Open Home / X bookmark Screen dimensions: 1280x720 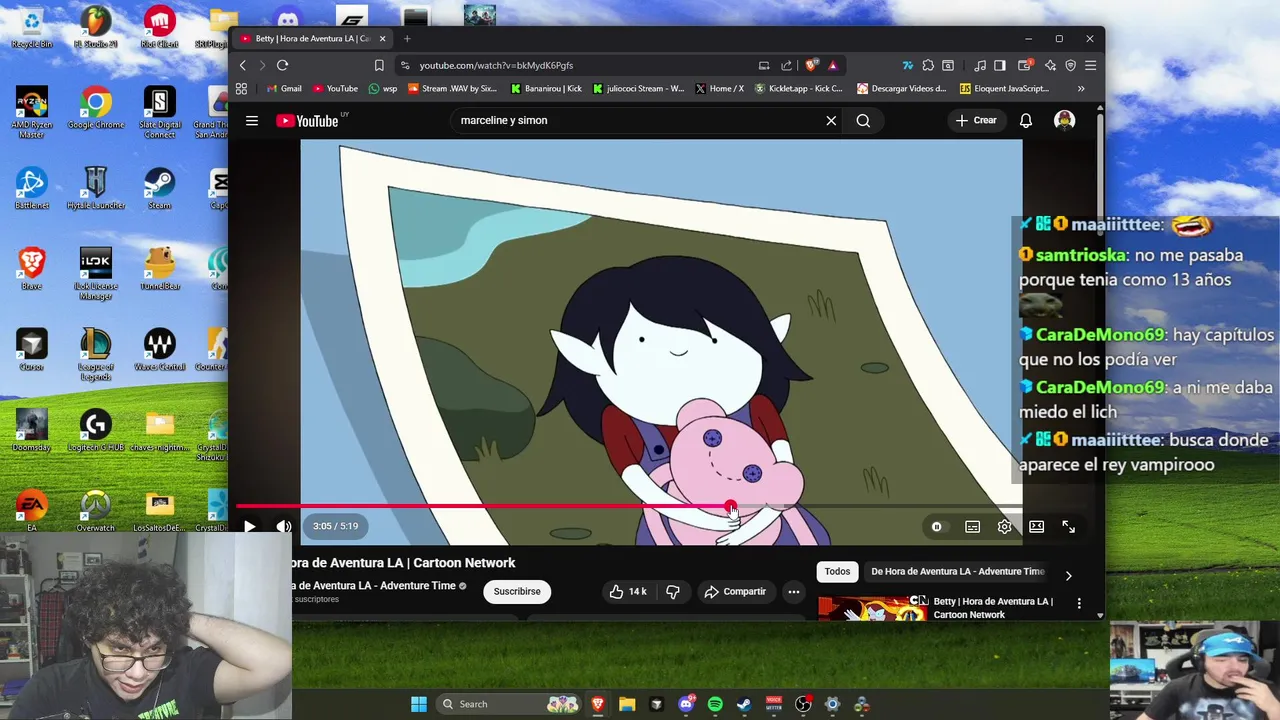(x=720, y=88)
